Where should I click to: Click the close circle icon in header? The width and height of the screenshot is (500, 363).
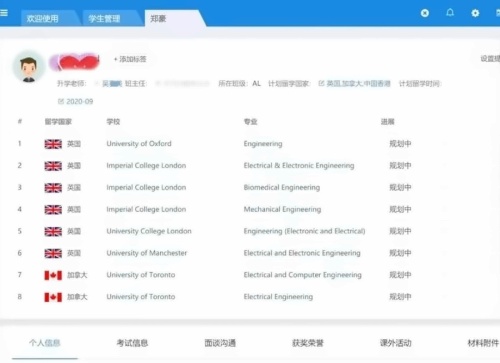[425, 13]
